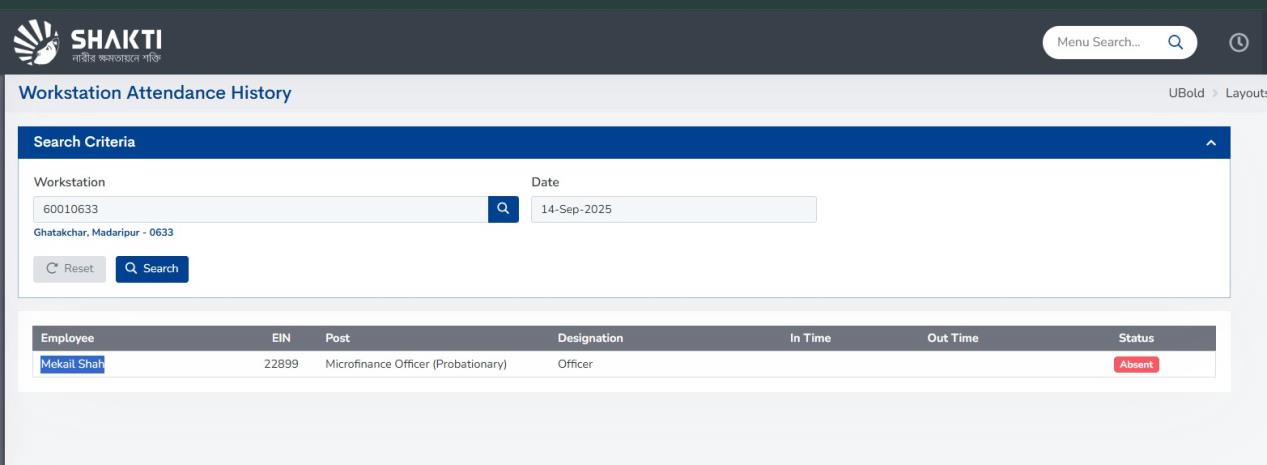Viewport: 1267px width, 465px height.
Task: Focus the Menu Search field
Action: coord(1100,42)
